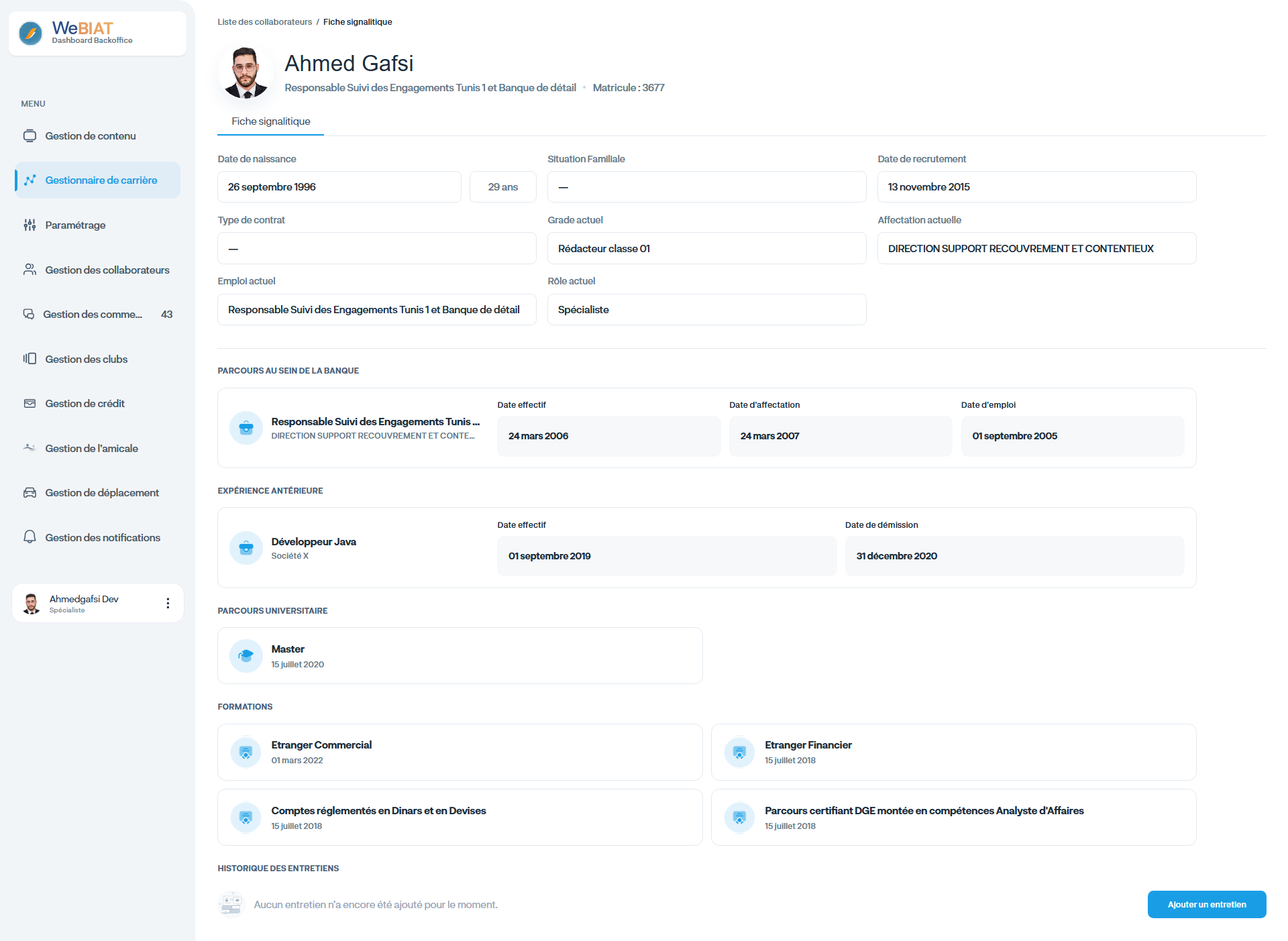Click Ajouter un entretien button

coord(1207,904)
